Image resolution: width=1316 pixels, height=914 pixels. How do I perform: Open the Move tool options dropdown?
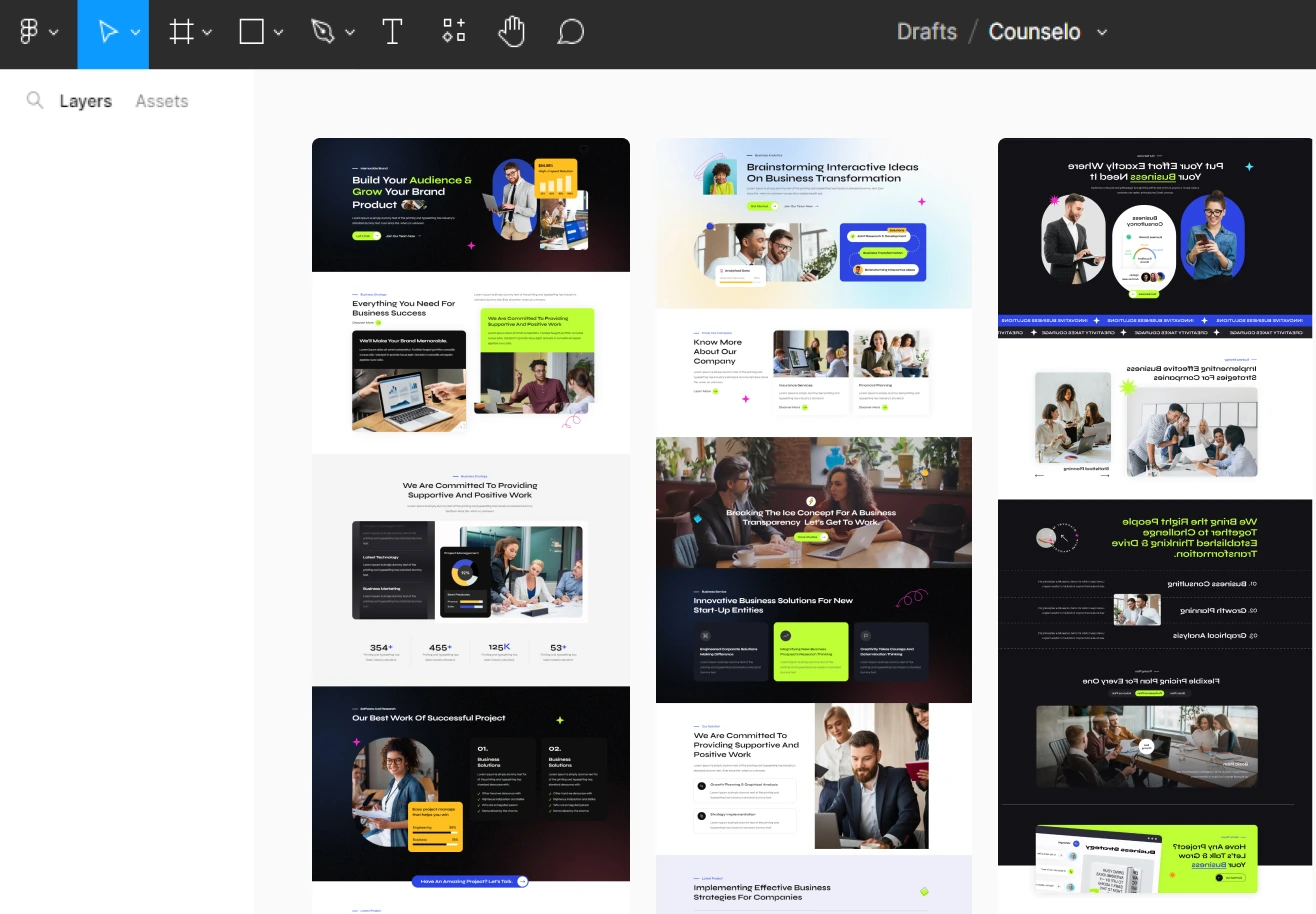[x=135, y=33]
